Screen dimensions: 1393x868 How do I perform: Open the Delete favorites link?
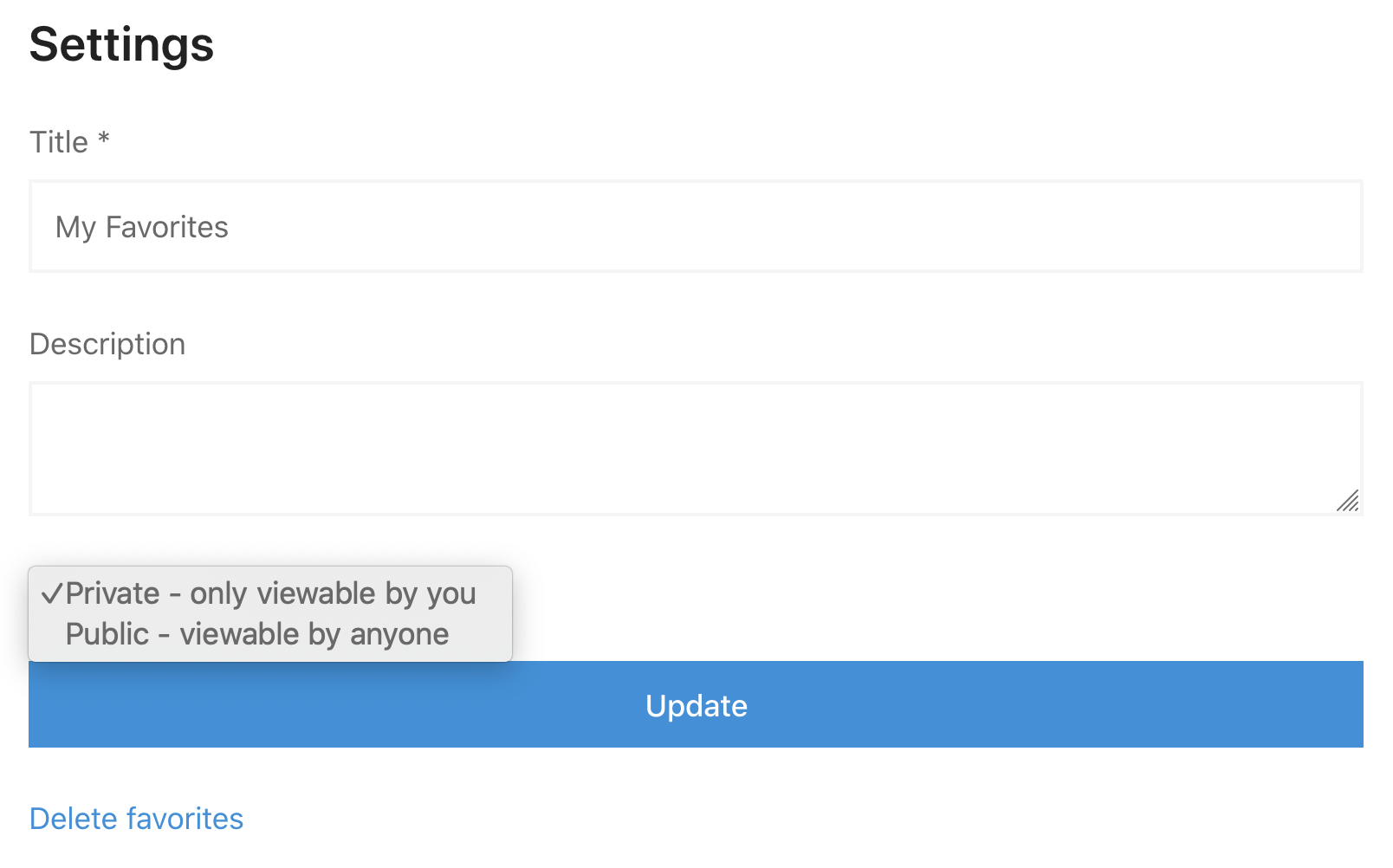pos(137,819)
